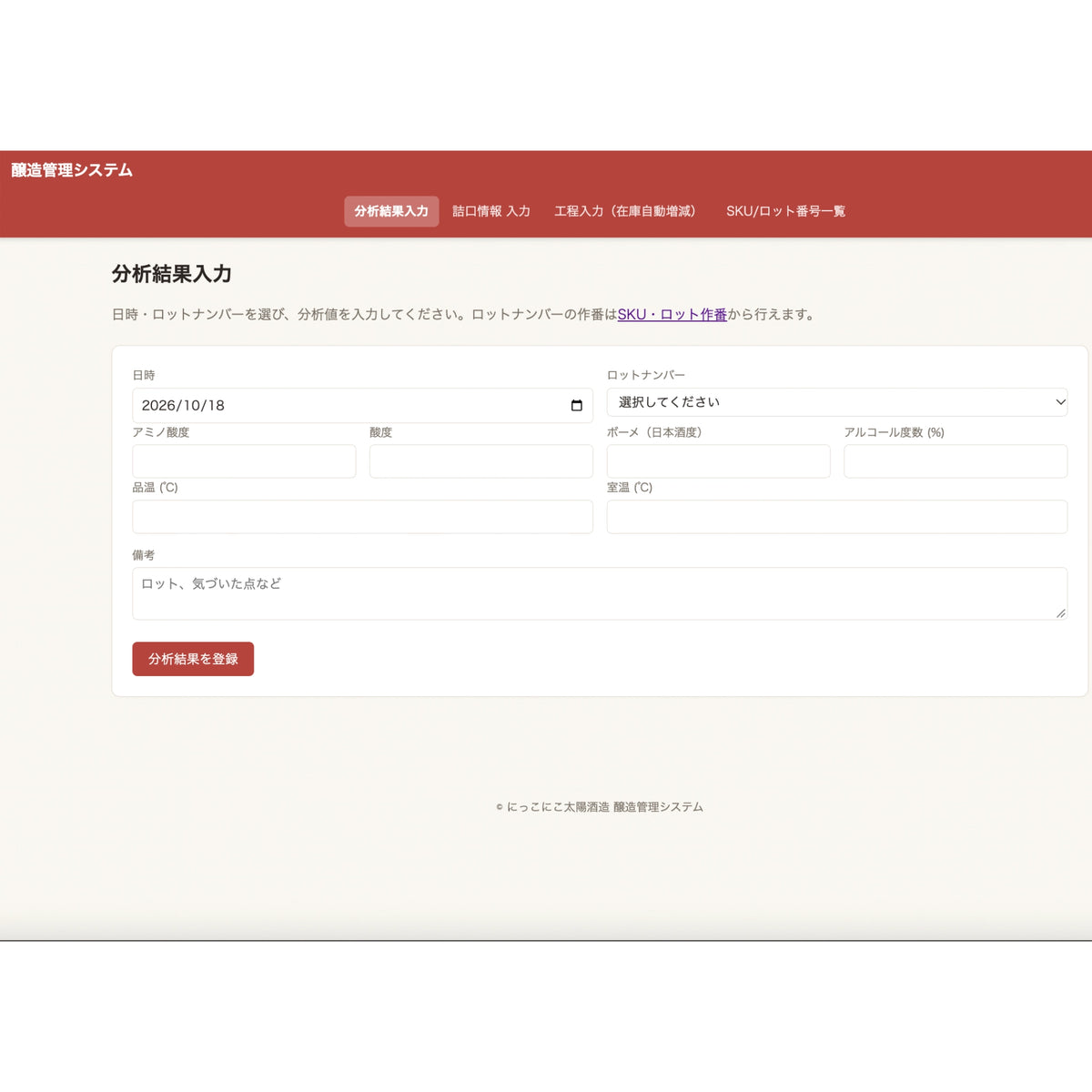Focus the 室温 (℃) input field

(837, 517)
